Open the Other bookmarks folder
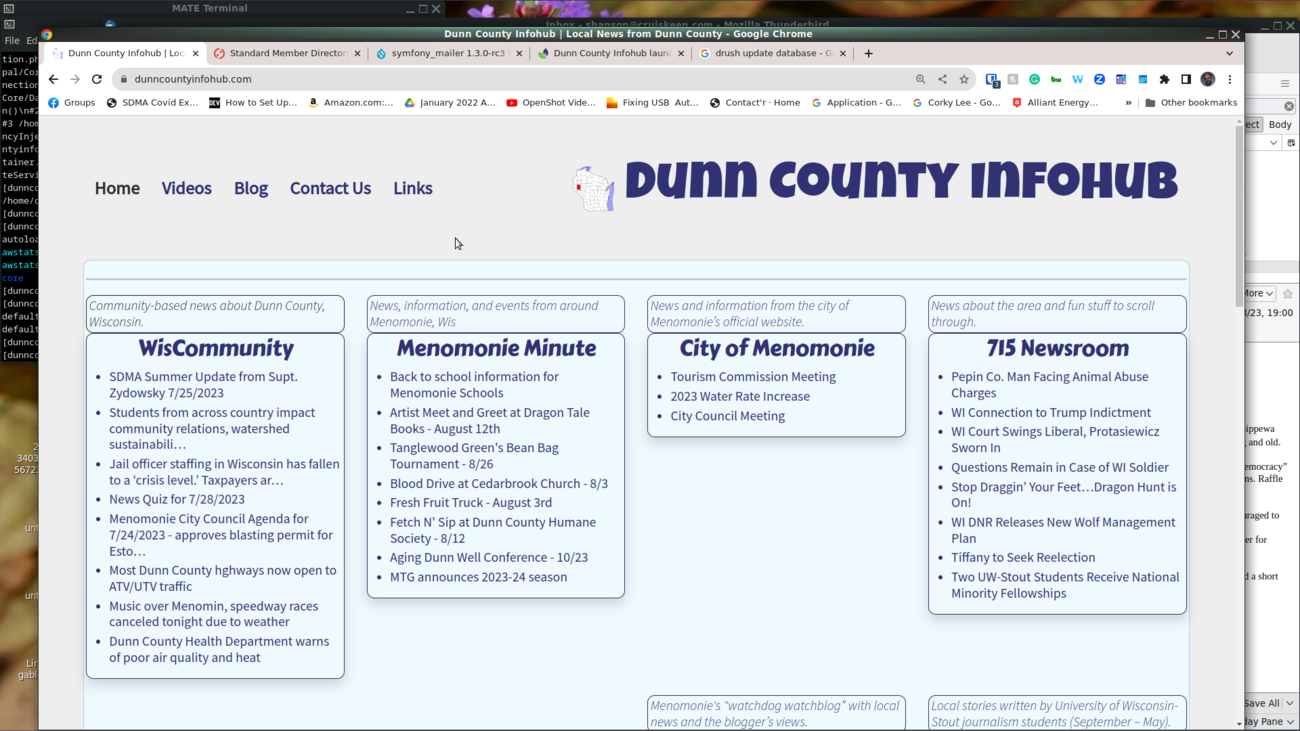This screenshot has width=1300, height=731. (1191, 102)
